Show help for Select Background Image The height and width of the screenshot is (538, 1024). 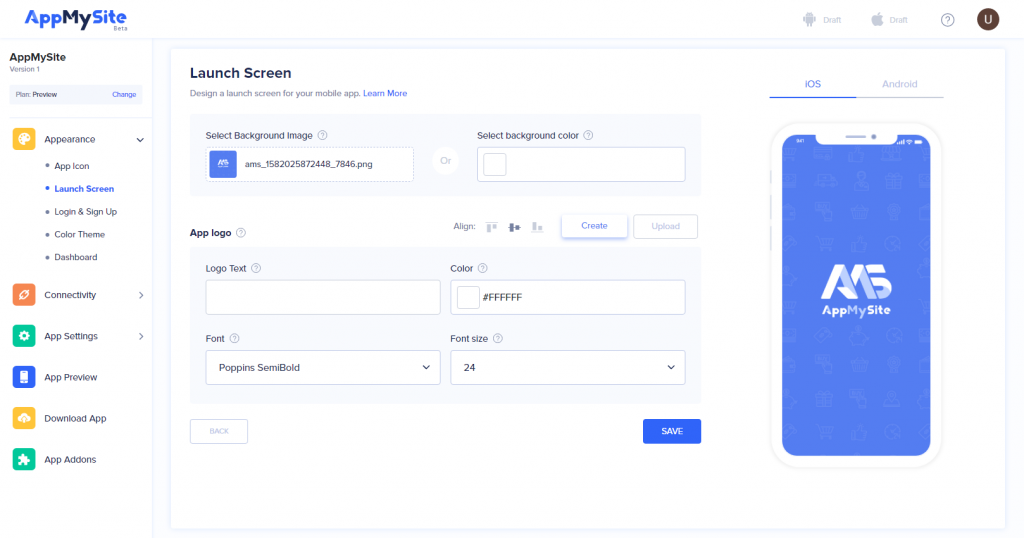click(x=323, y=135)
